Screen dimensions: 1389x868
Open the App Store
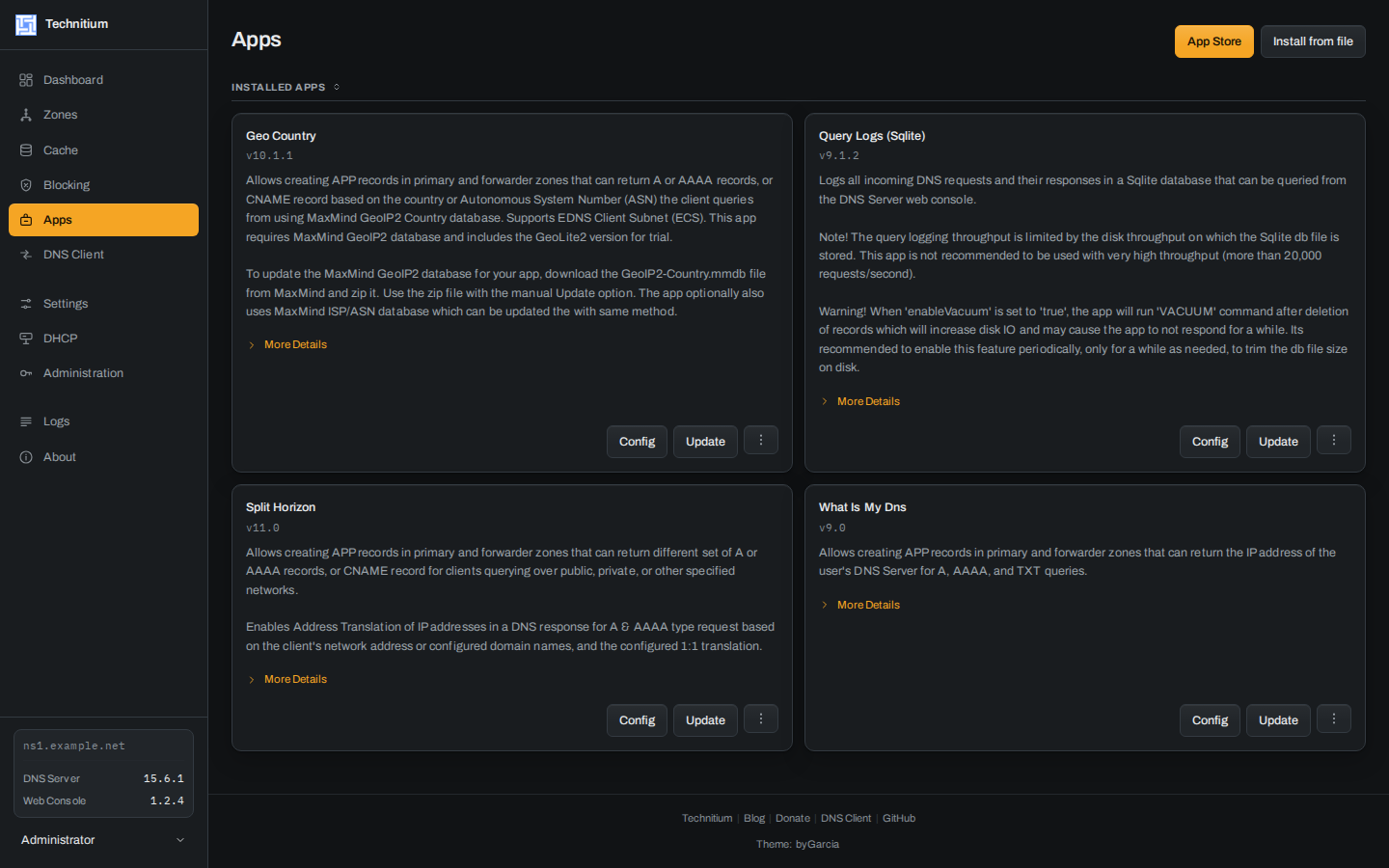1214,41
